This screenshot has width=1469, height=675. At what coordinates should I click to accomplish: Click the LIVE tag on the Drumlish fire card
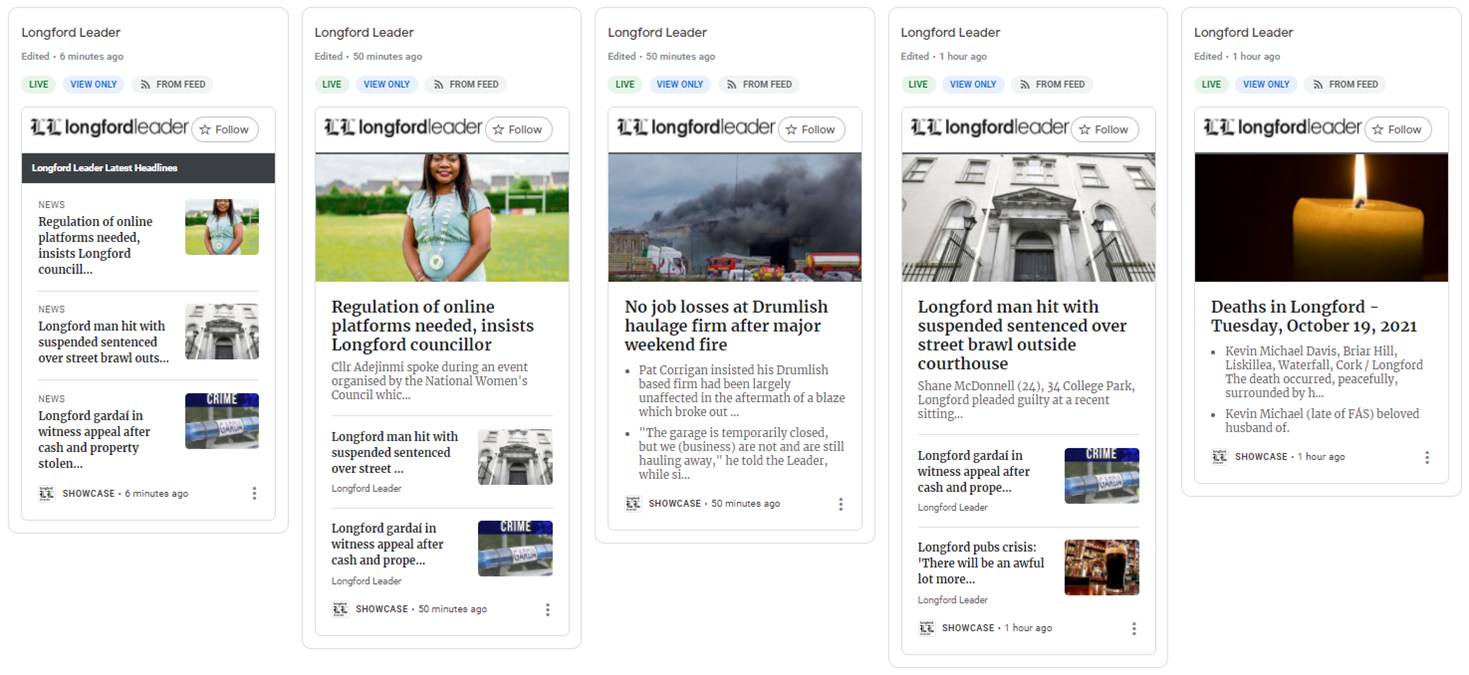click(625, 85)
